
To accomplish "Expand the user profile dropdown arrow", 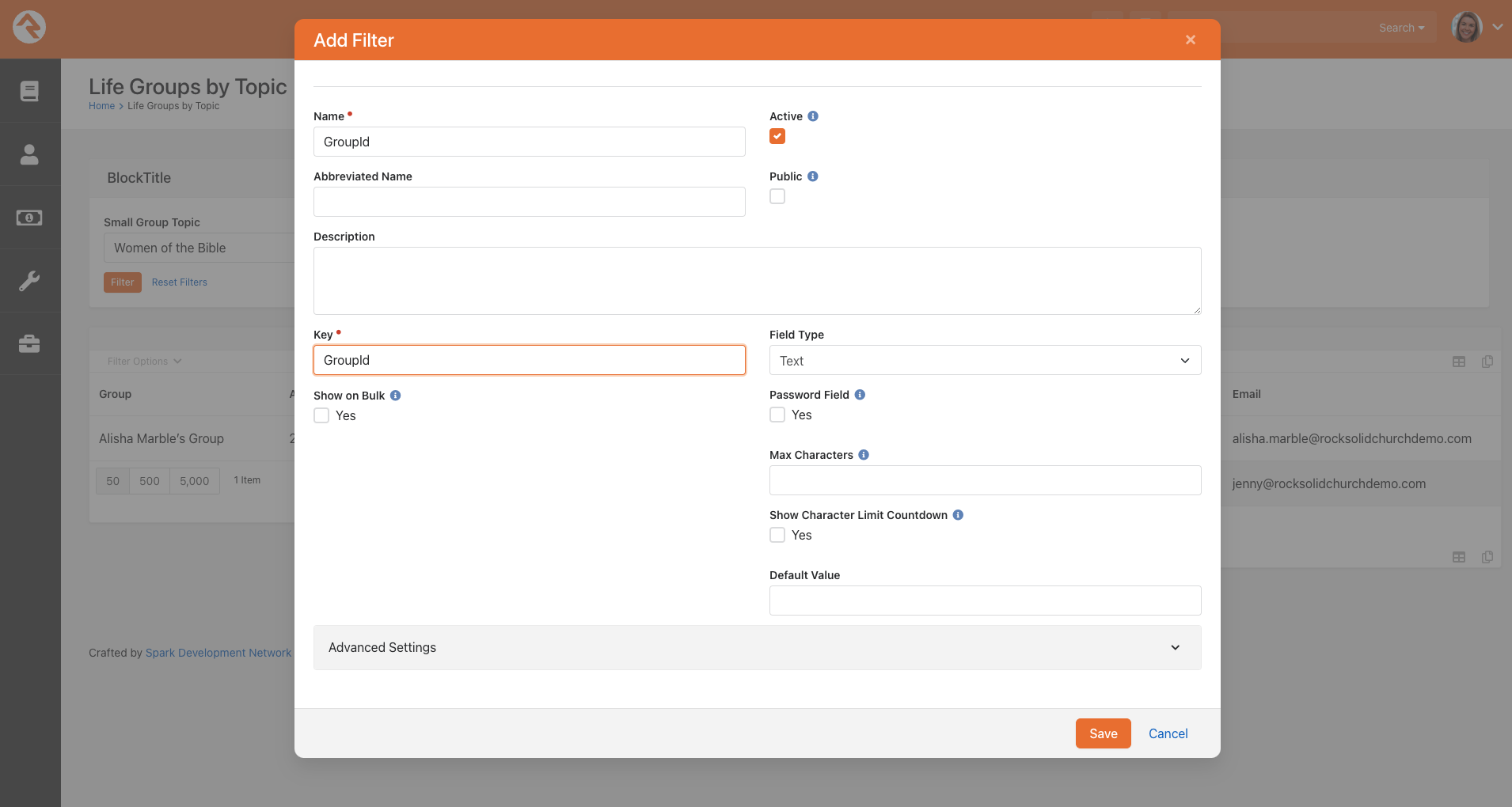I will [x=1498, y=27].
